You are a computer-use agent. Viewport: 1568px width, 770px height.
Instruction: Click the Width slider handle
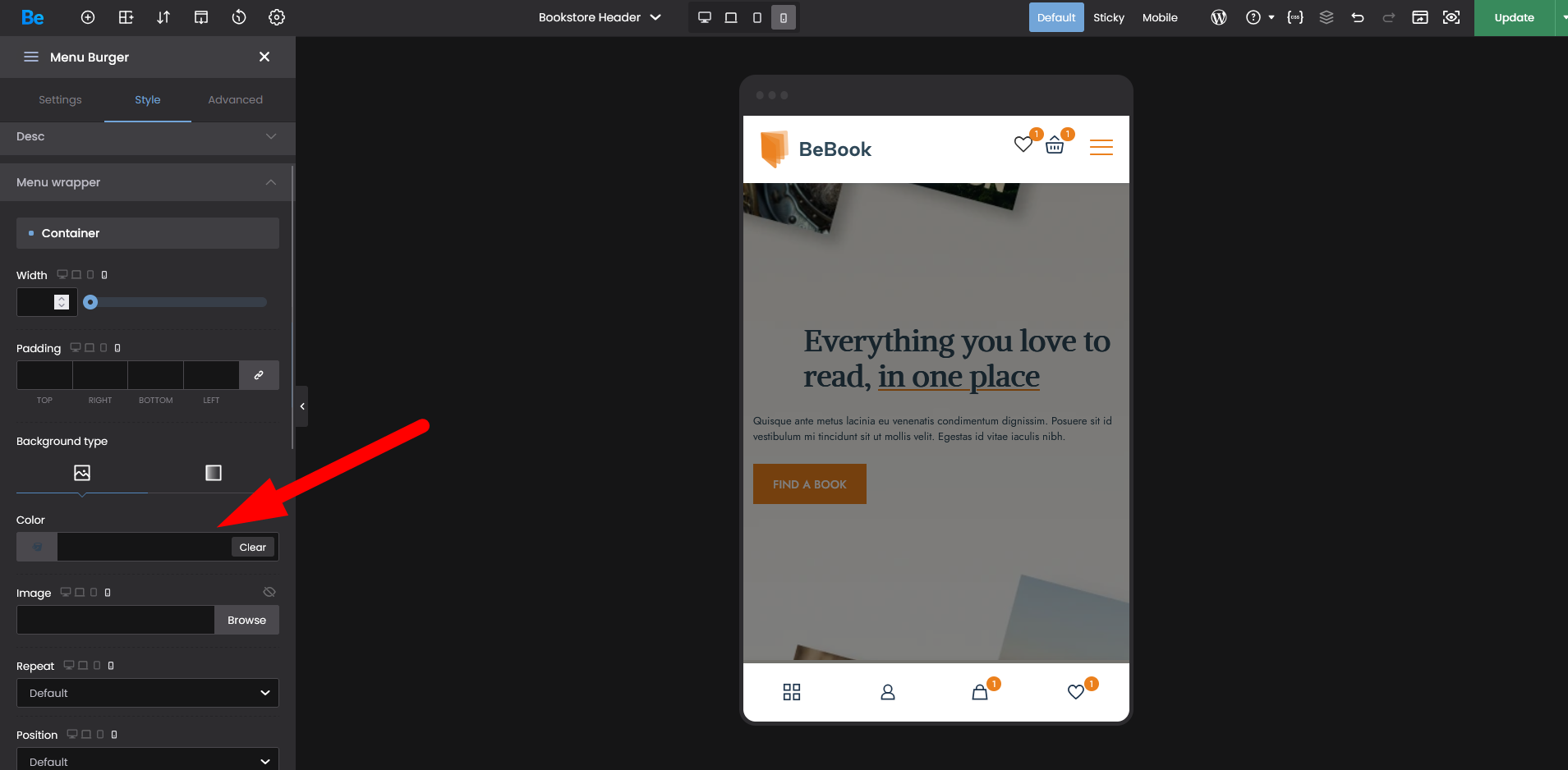point(90,302)
